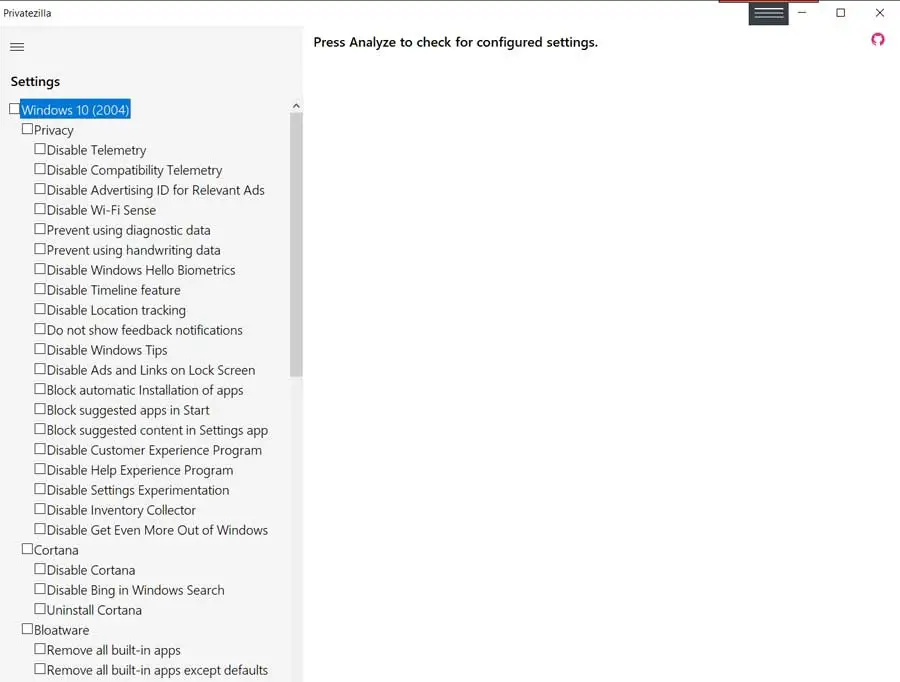Check the Disable Wi-Fi Sense box
The width and height of the screenshot is (900, 682).
tap(40, 209)
